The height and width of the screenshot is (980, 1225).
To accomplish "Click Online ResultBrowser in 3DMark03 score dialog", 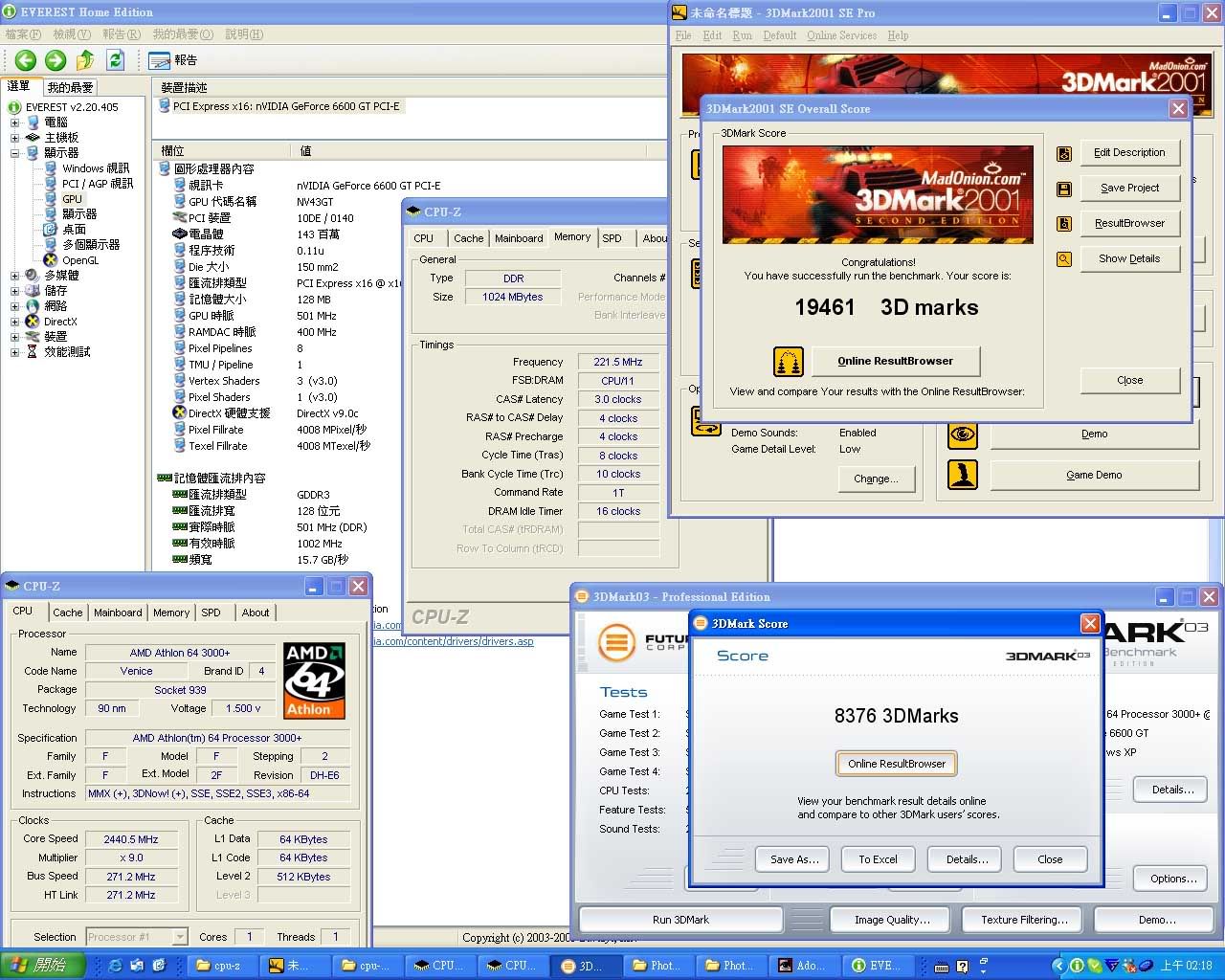I will (896, 764).
